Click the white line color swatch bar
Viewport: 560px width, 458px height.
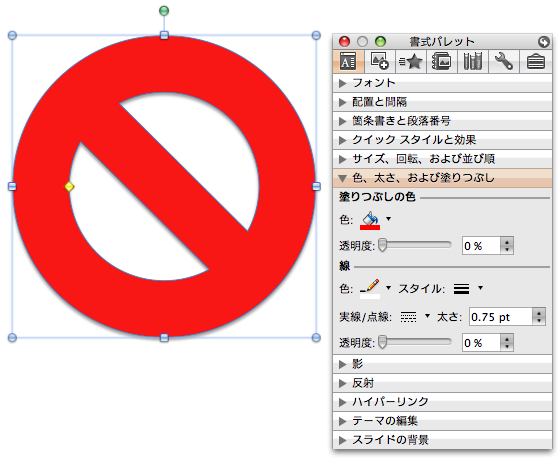[x=370, y=296]
